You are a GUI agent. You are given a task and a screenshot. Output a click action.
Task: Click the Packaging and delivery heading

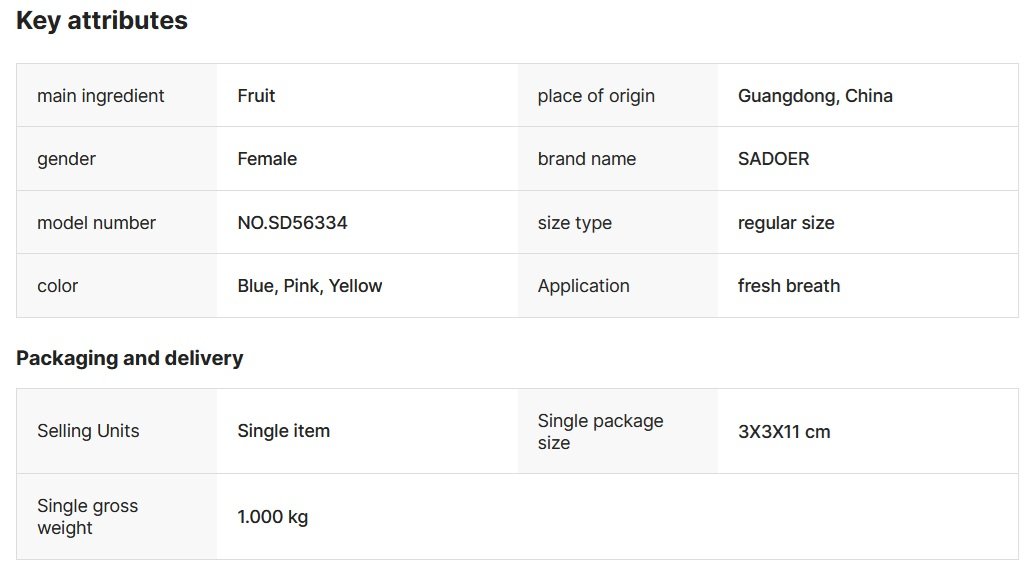pos(130,358)
